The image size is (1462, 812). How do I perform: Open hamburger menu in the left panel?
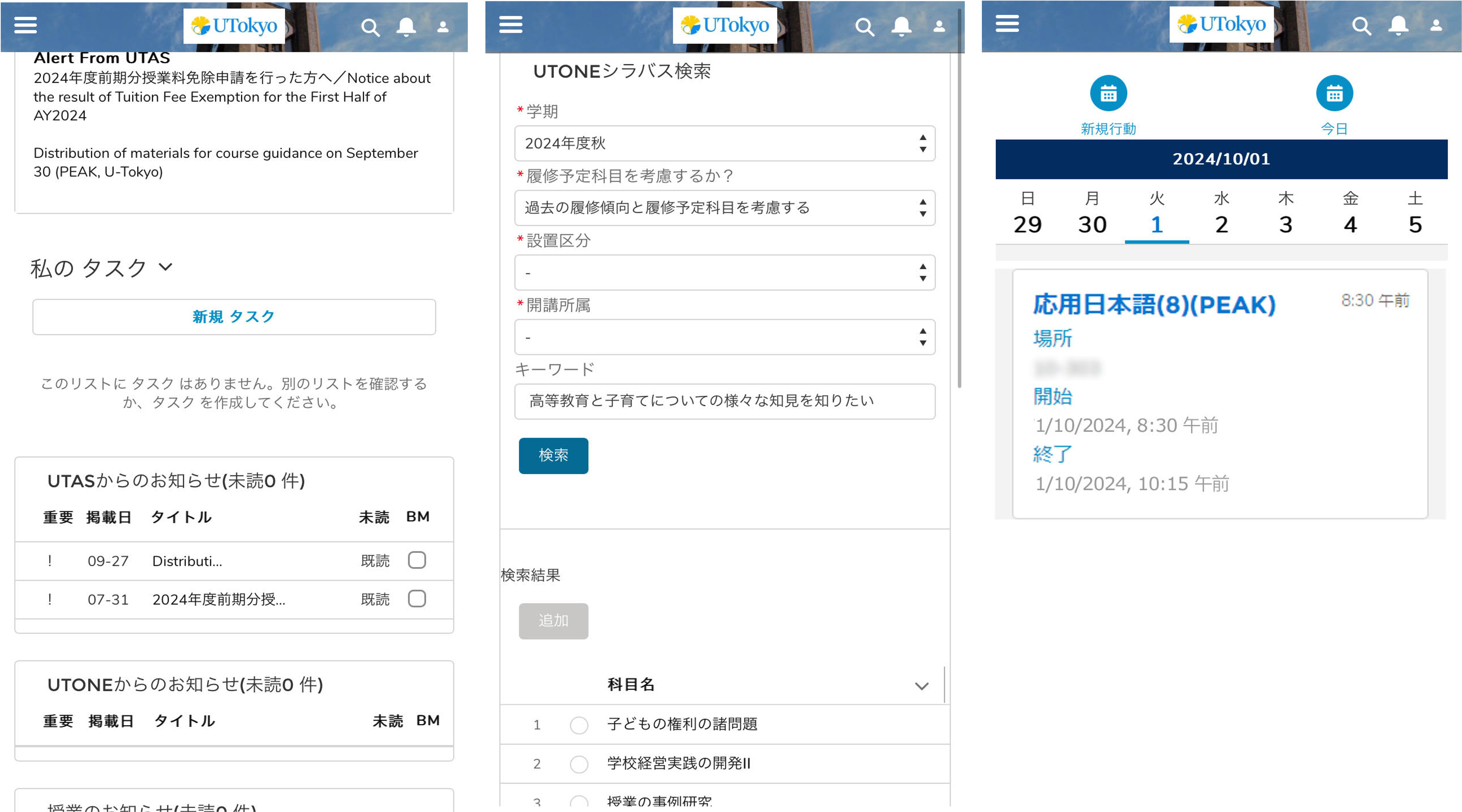pyautogui.click(x=26, y=25)
